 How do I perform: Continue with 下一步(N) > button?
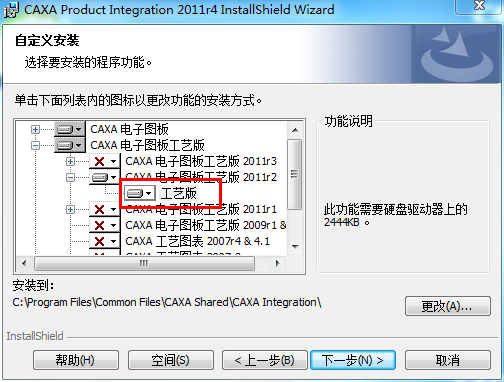[353, 360]
